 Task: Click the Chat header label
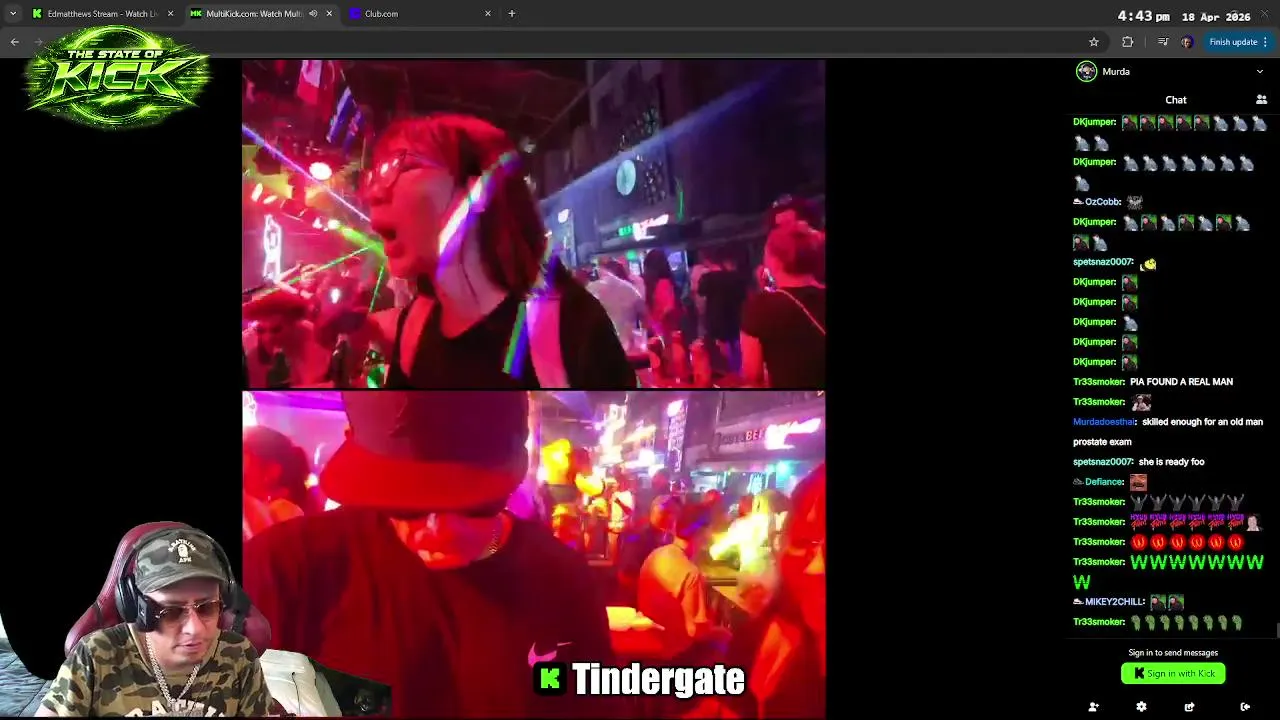tap(1176, 100)
